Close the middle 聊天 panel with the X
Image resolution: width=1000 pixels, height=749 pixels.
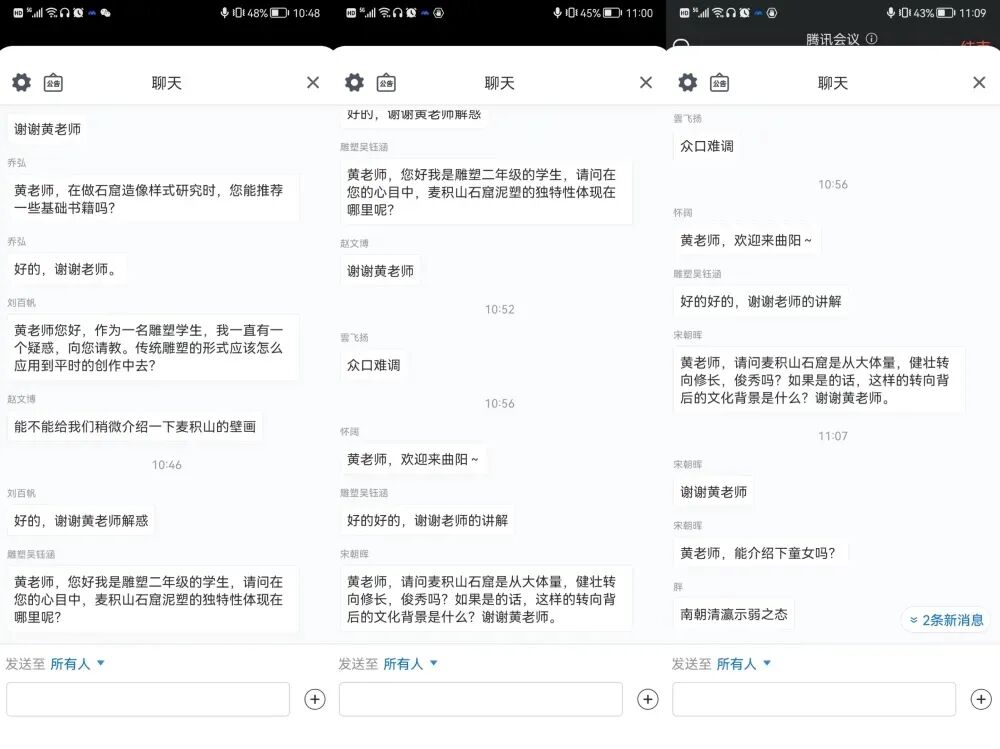pyautogui.click(x=645, y=83)
